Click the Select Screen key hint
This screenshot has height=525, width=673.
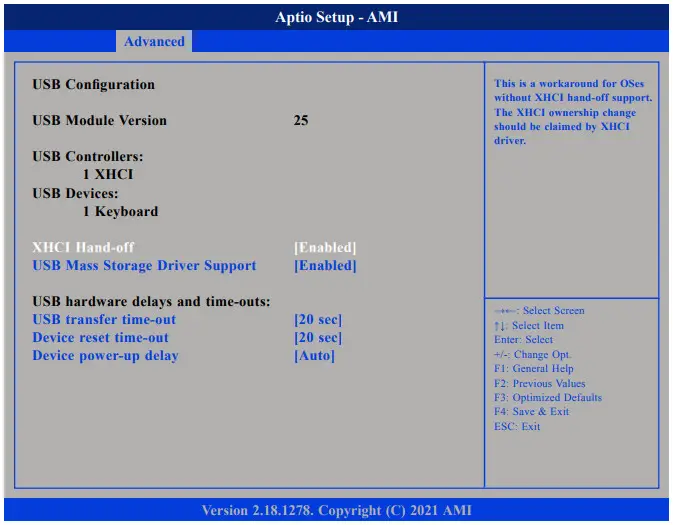tap(539, 310)
